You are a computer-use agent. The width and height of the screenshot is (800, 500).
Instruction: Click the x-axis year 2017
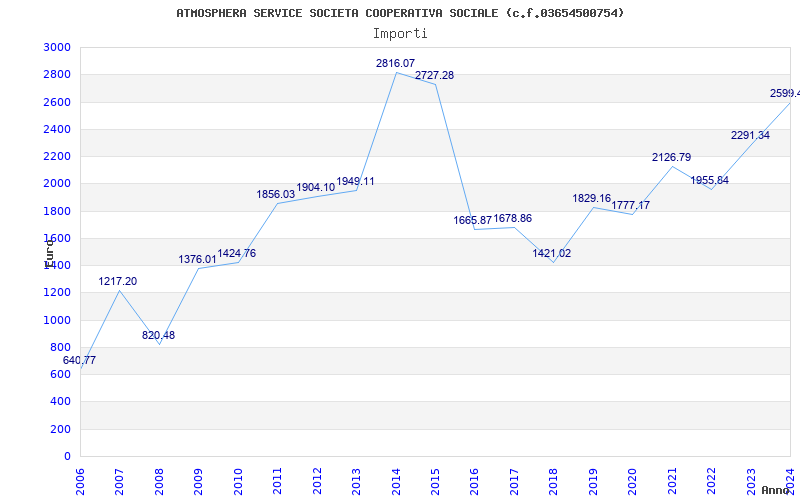point(514,482)
